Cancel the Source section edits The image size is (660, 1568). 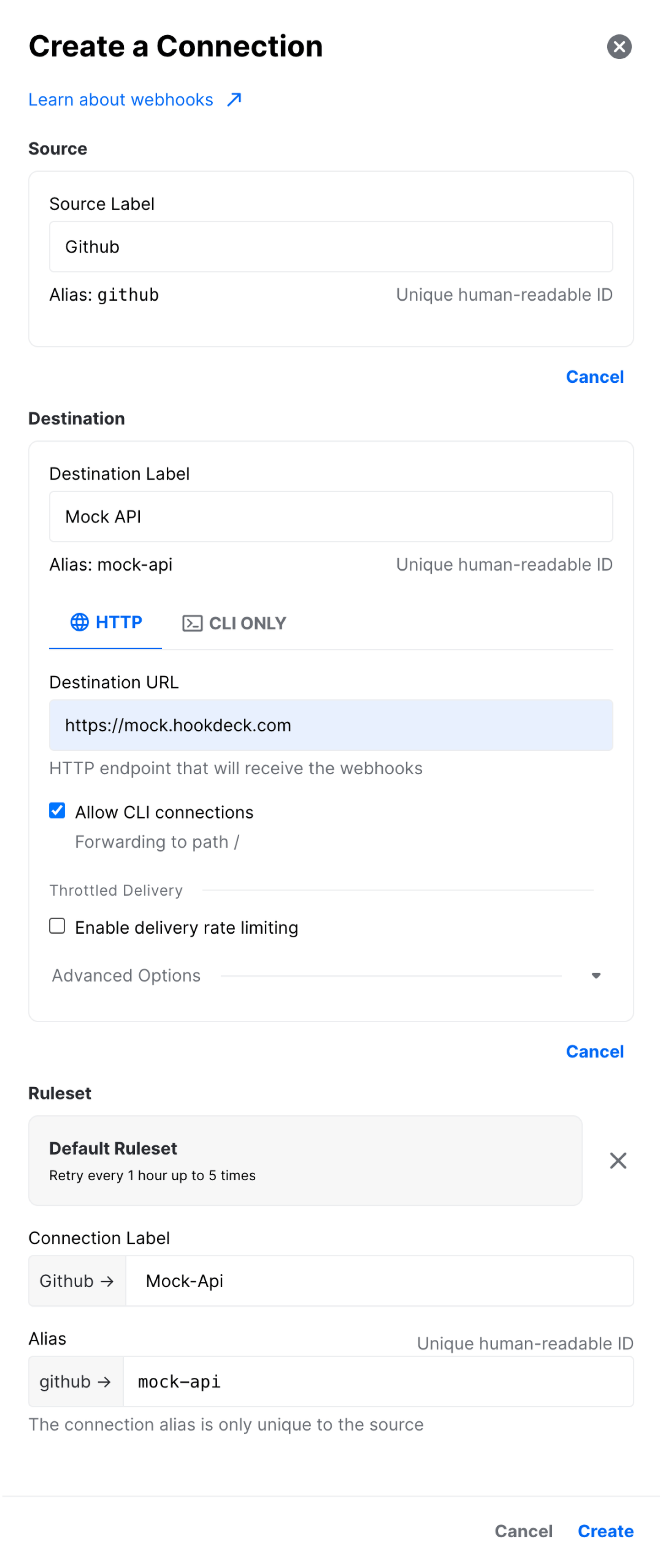[x=595, y=376]
